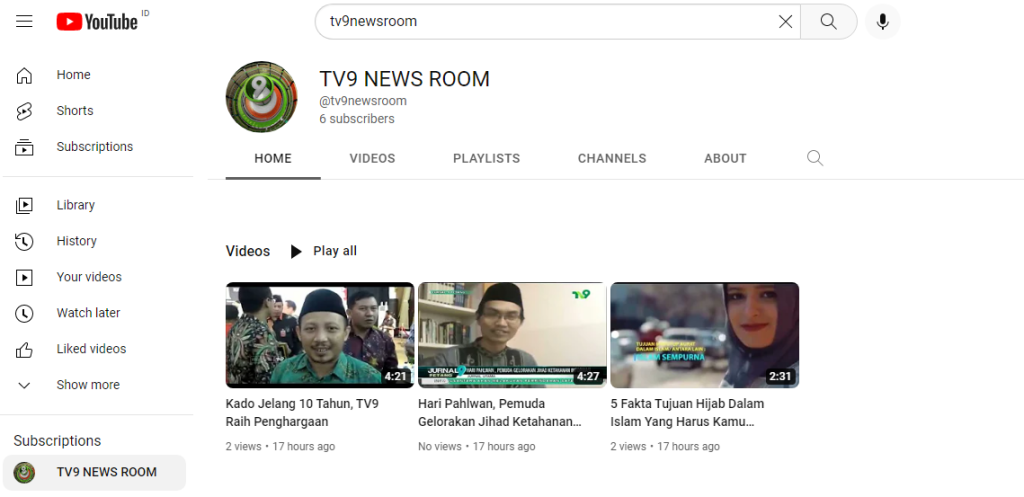Click TV9 NEWS ROOM label under Subscriptions
This screenshot has height=497, width=1024.
pyautogui.click(x=106, y=472)
